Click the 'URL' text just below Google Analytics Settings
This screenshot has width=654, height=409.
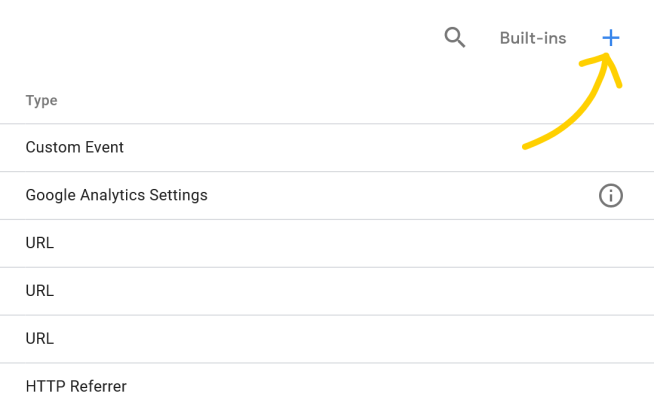pyautogui.click(x=40, y=243)
